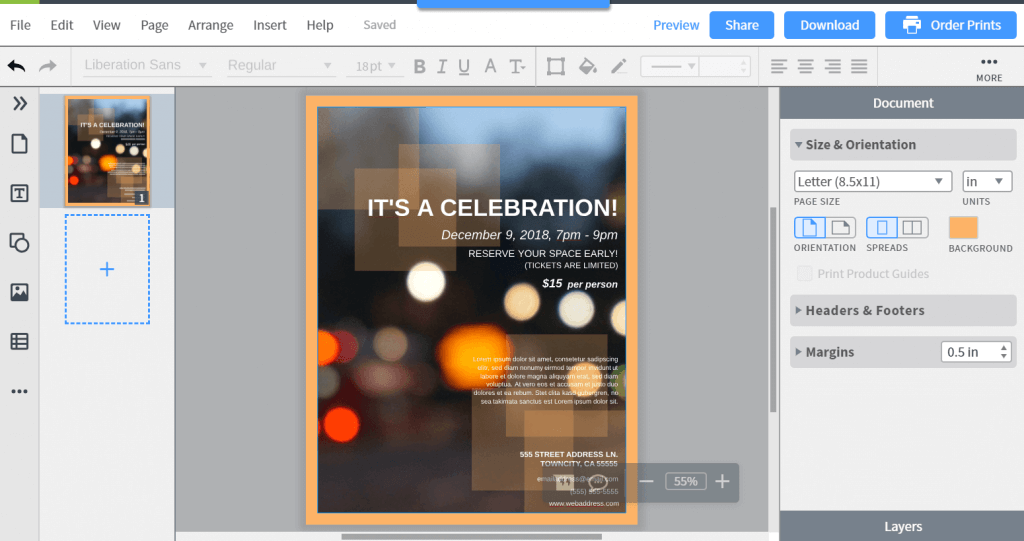Image resolution: width=1024 pixels, height=541 pixels.
Task: Open the Layers panel header
Action: tap(903, 526)
